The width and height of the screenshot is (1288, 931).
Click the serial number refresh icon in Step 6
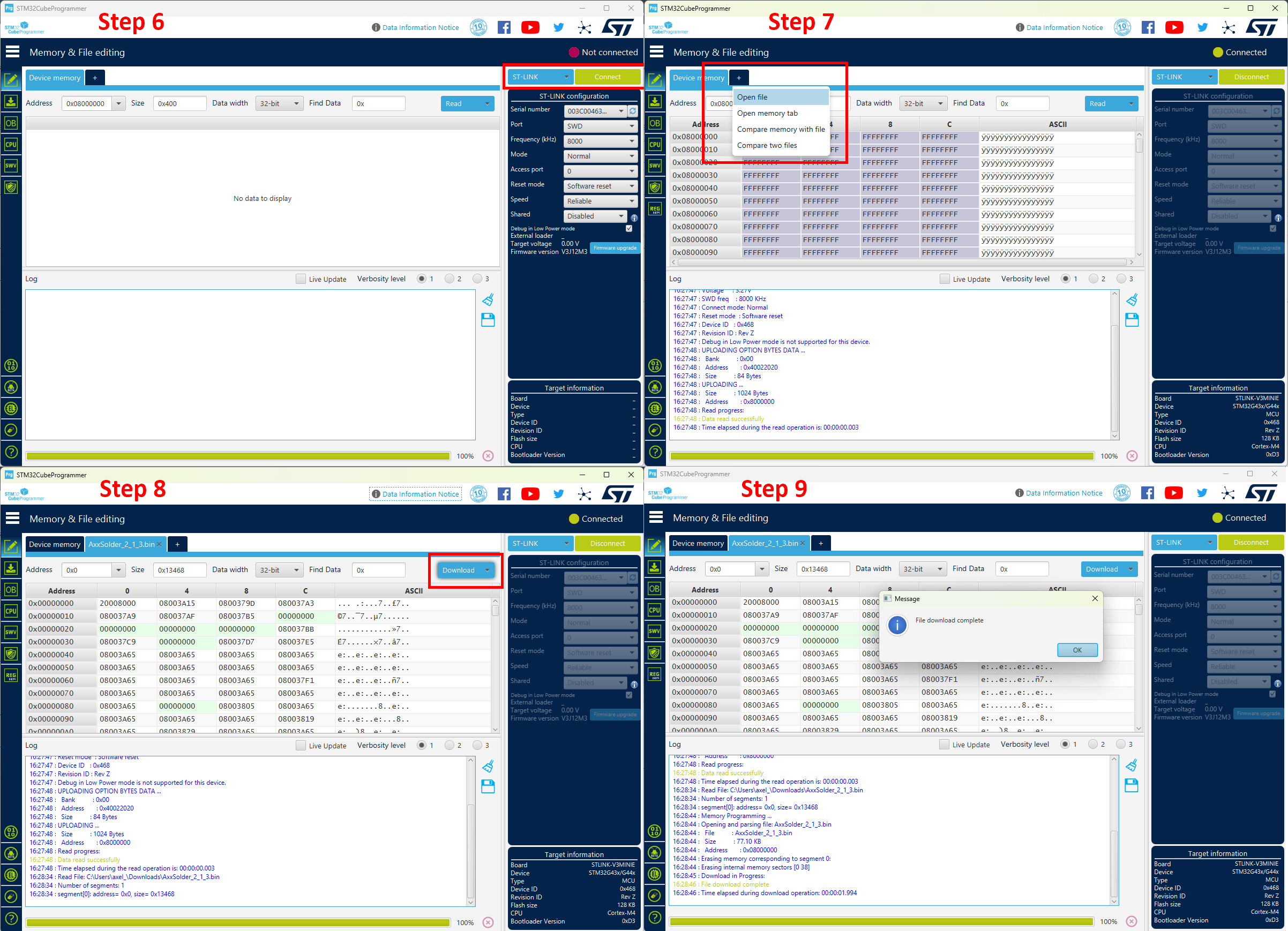tap(633, 111)
